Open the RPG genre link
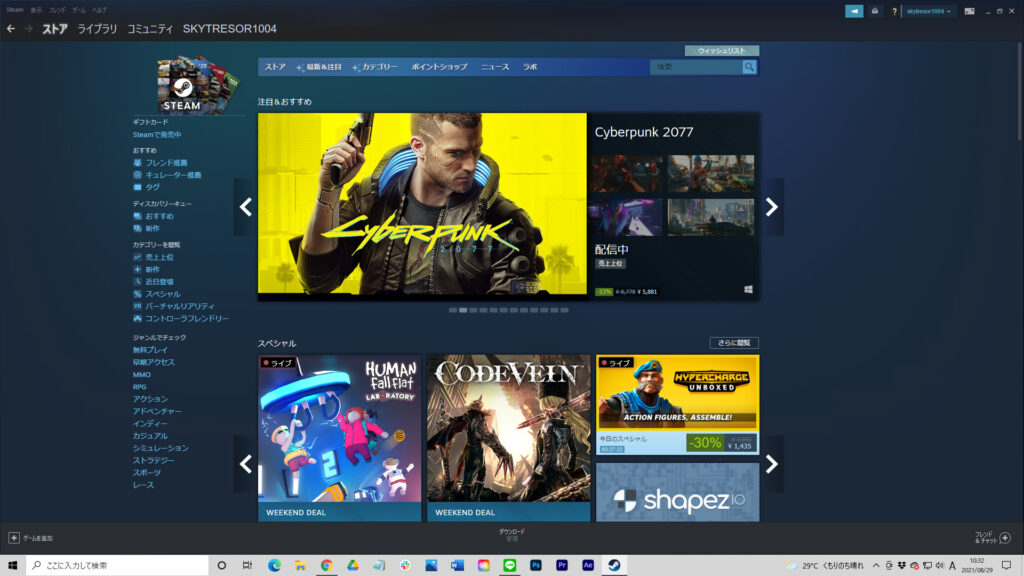1024x576 pixels. tap(139, 387)
